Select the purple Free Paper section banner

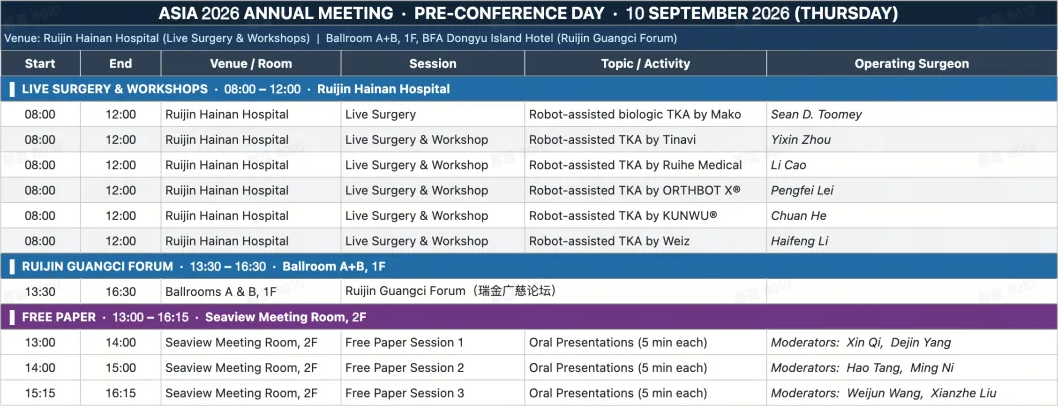point(529,317)
